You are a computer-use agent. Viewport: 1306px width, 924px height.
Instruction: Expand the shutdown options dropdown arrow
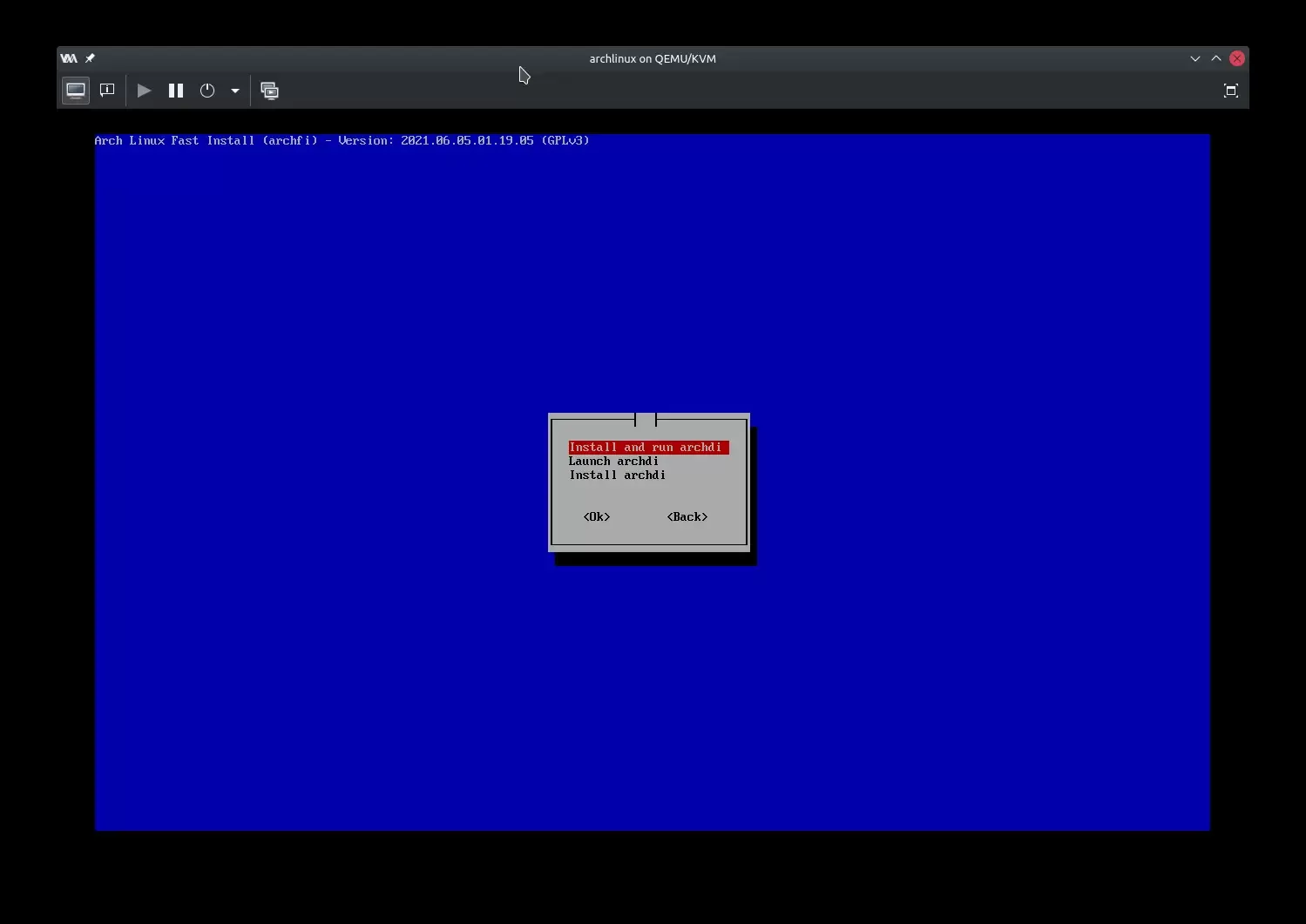click(235, 91)
